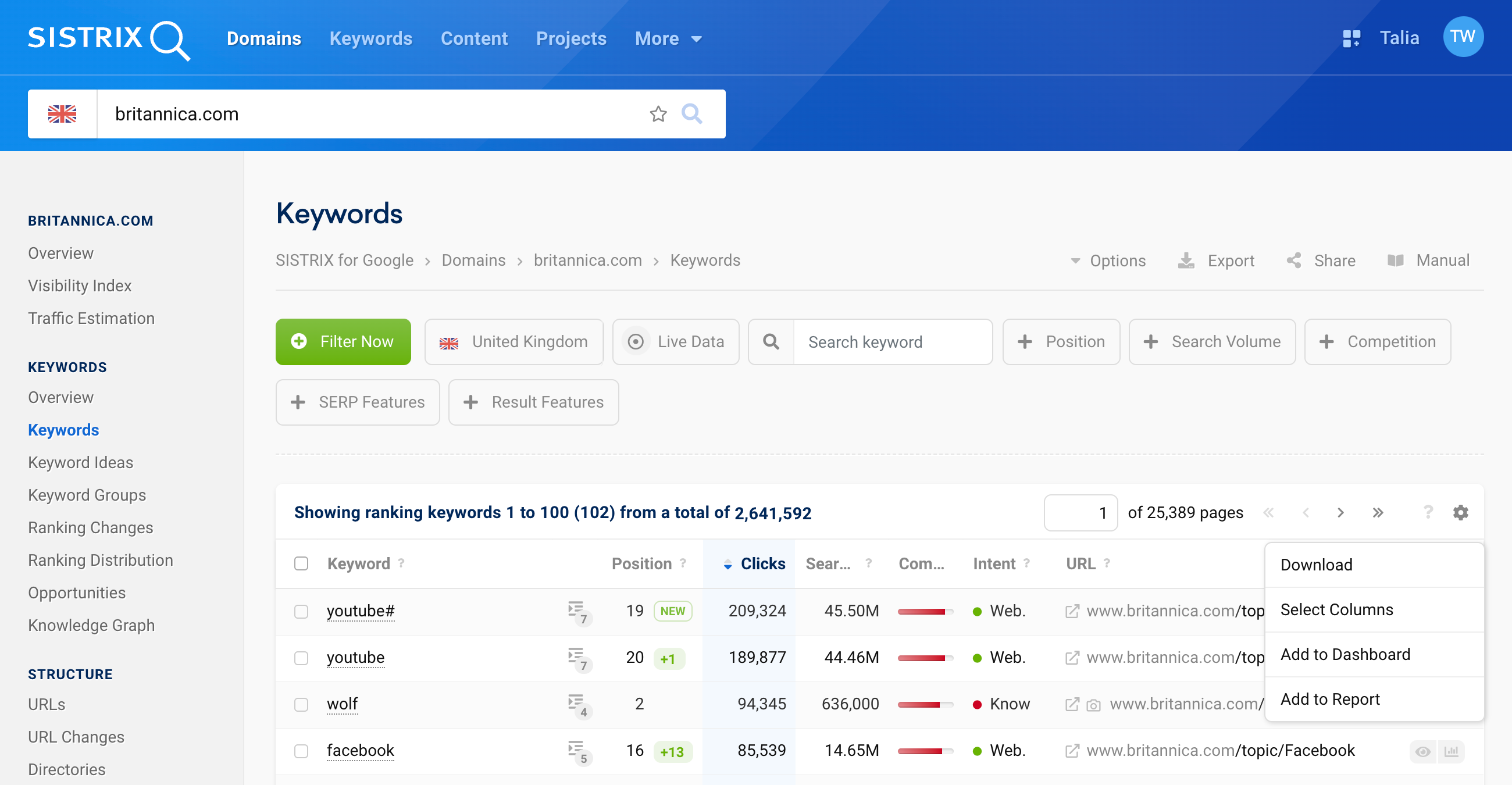1512x785 pixels.
Task: Toggle the Live Data option
Action: pyautogui.click(x=676, y=342)
